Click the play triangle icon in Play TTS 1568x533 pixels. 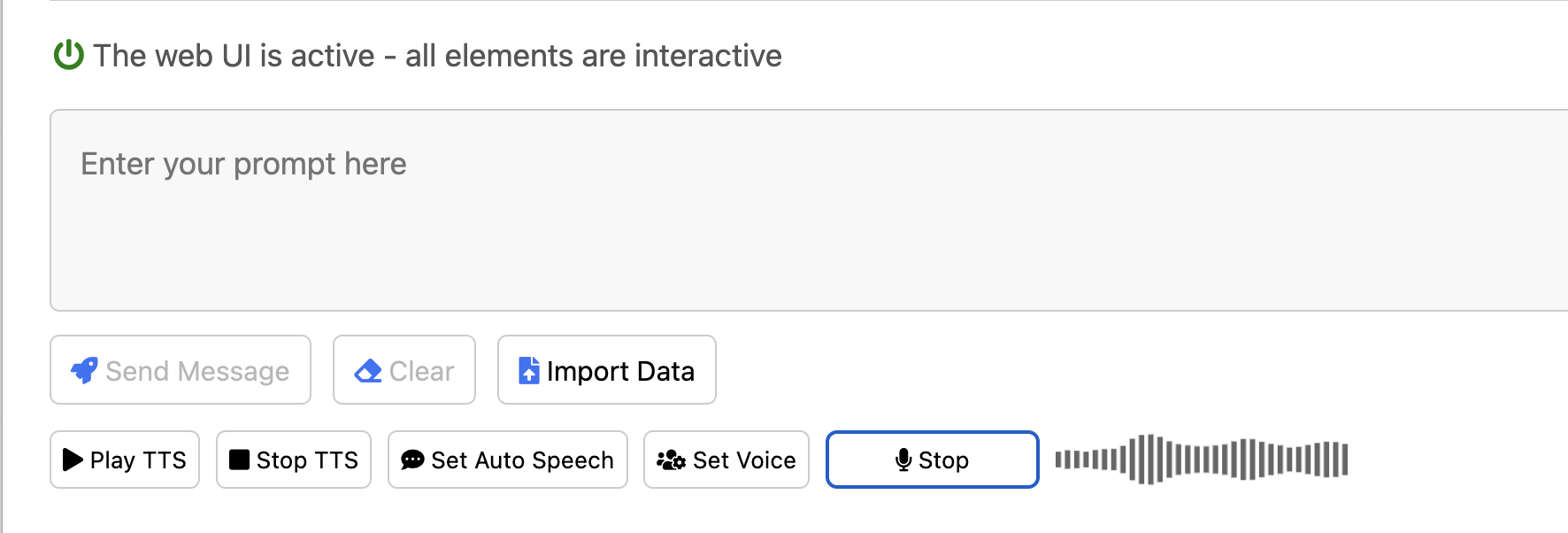(x=73, y=460)
